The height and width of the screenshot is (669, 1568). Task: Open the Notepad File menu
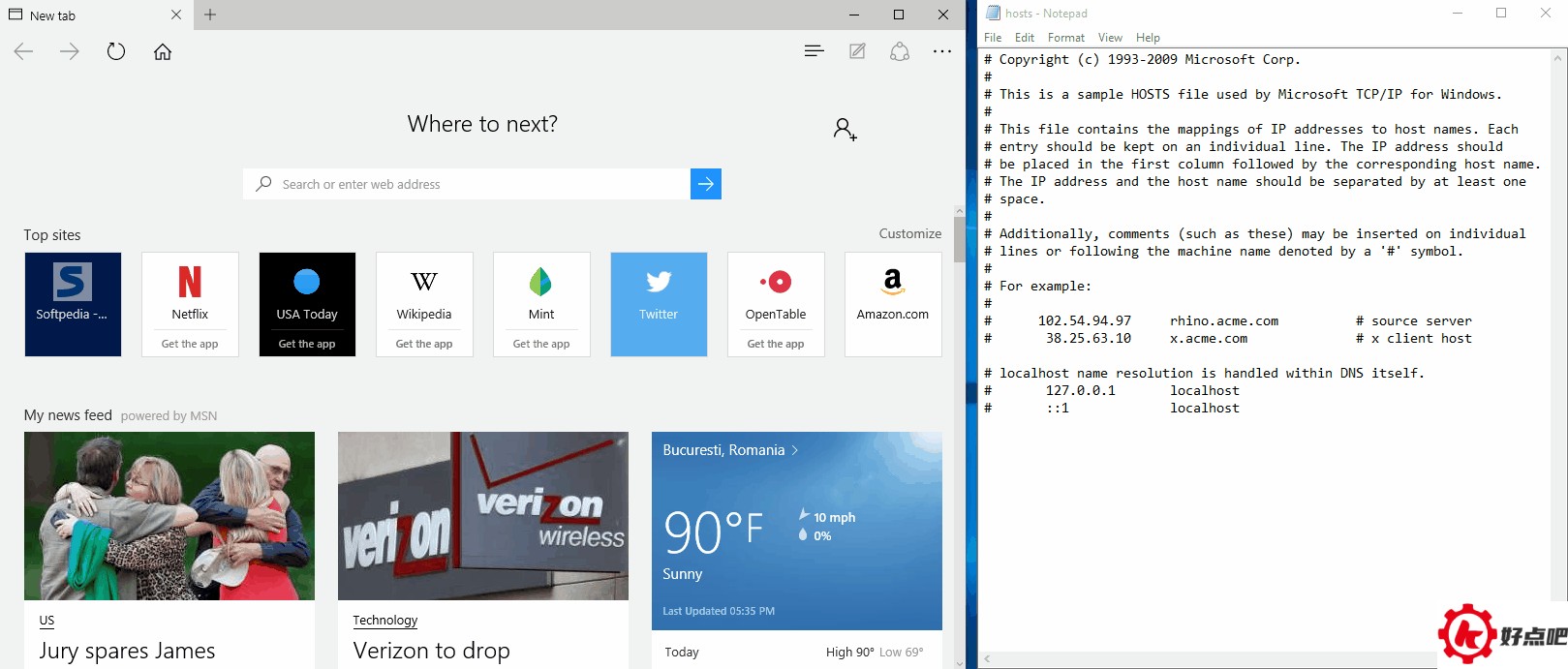(993, 38)
